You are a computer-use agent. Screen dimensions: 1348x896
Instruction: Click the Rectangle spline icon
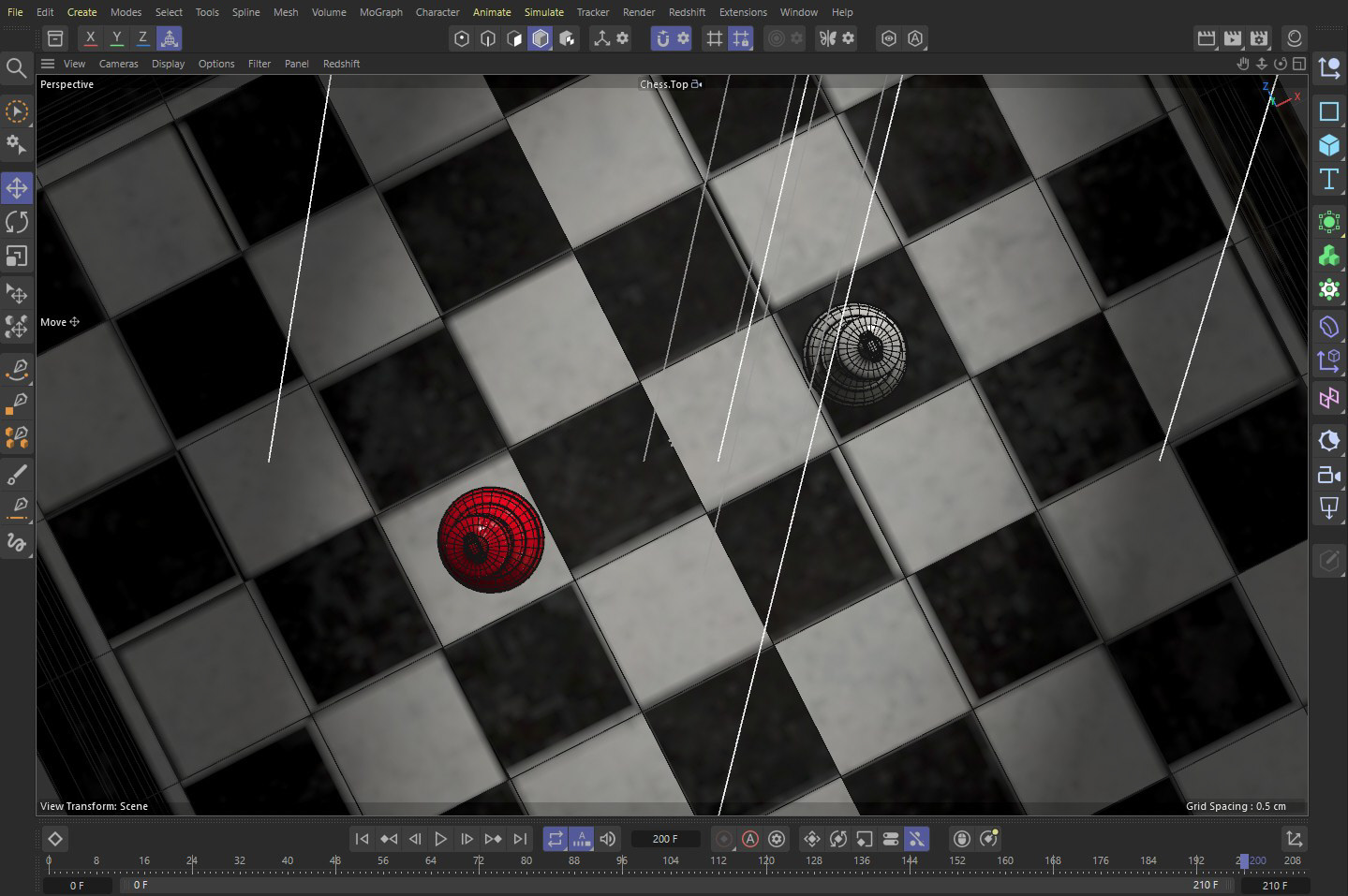pyautogui.click(x=1328, y=111)
